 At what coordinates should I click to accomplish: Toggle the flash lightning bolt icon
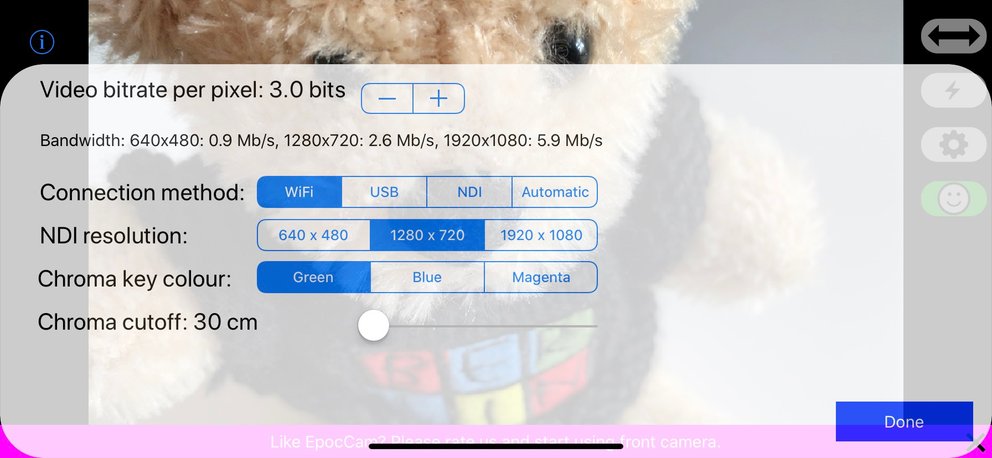click(x=953, y=90)
